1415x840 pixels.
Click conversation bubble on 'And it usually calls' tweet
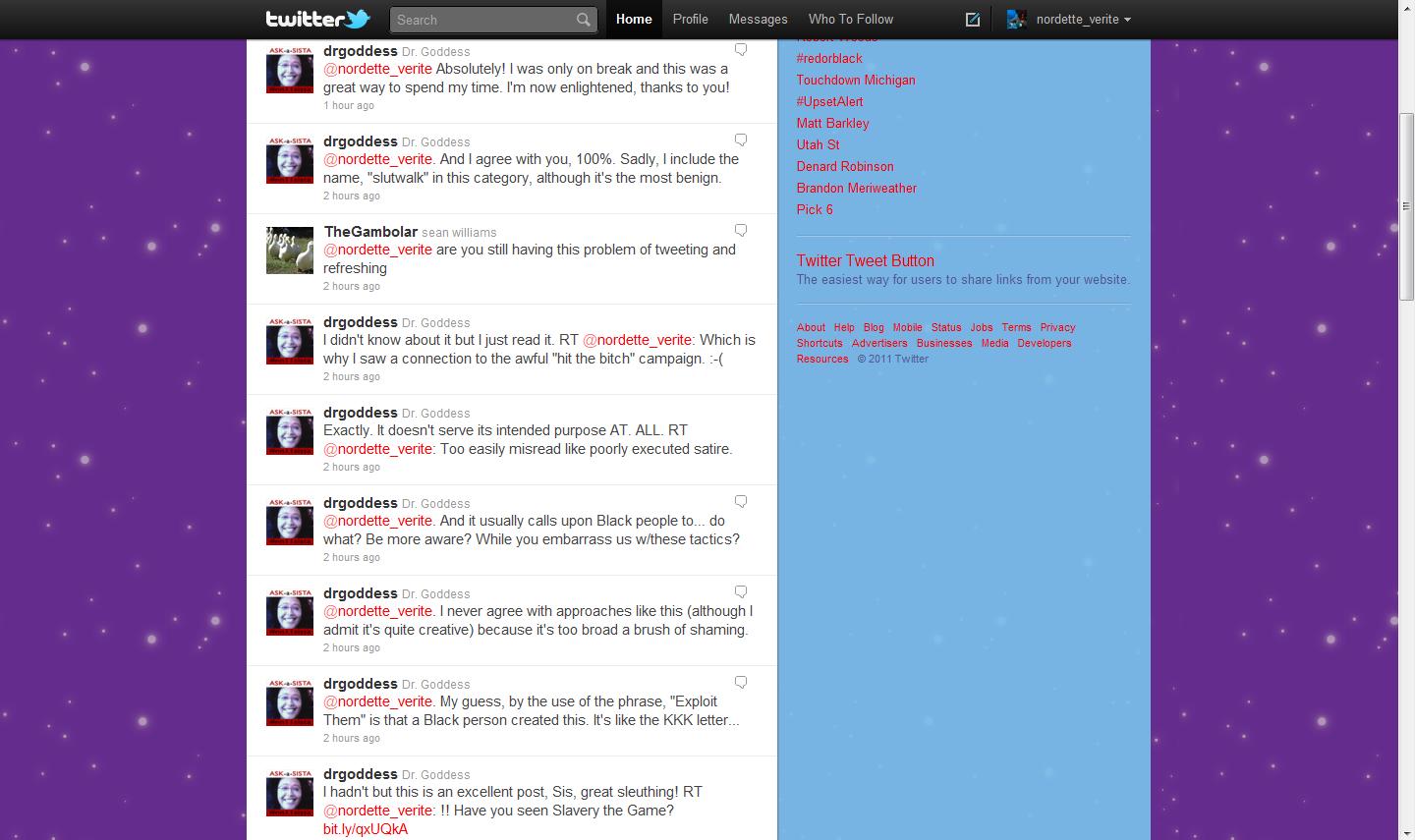[x=741, y=502]
